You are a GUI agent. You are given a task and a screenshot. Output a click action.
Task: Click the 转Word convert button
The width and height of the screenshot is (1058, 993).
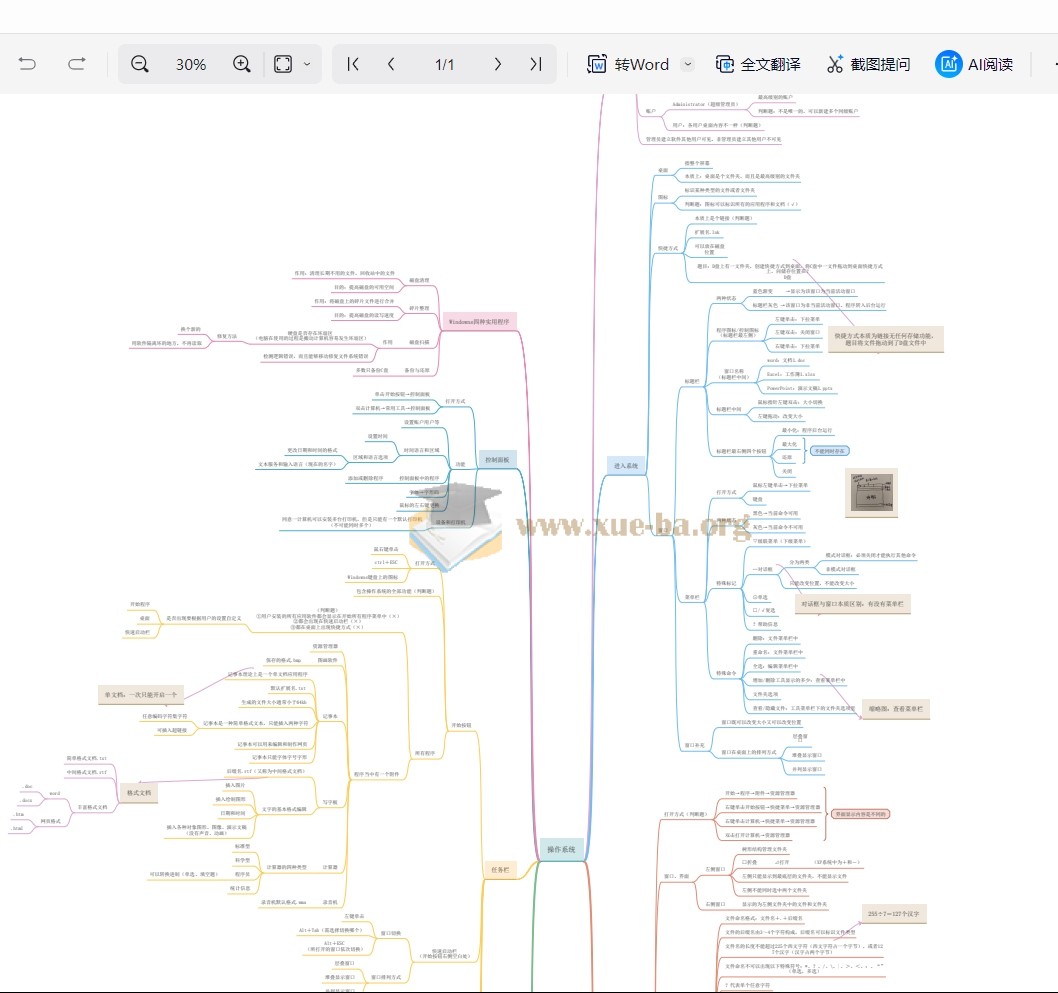[x=628, y=64]
